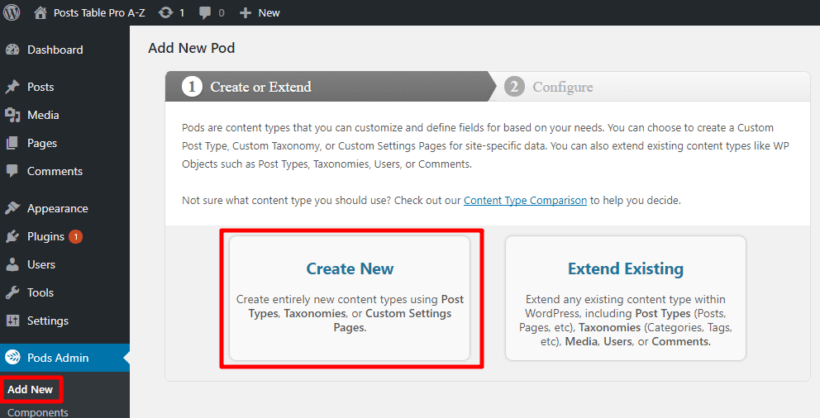This screenshot has height=418, width=820.
Task: Open the comments bubble icon in admin bar
Action: pos(205,13)
